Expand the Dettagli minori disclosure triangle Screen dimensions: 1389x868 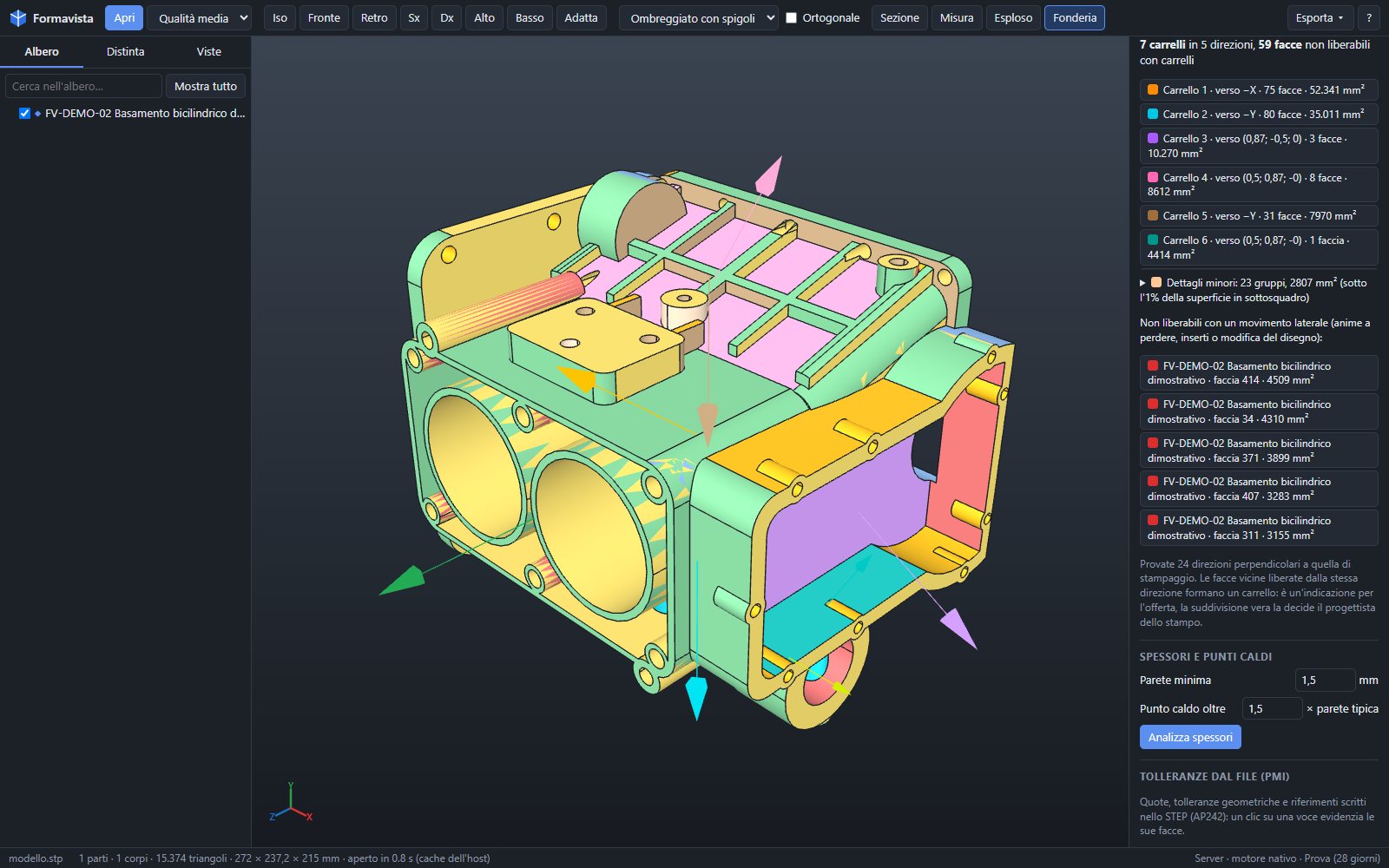[1142, 283]
